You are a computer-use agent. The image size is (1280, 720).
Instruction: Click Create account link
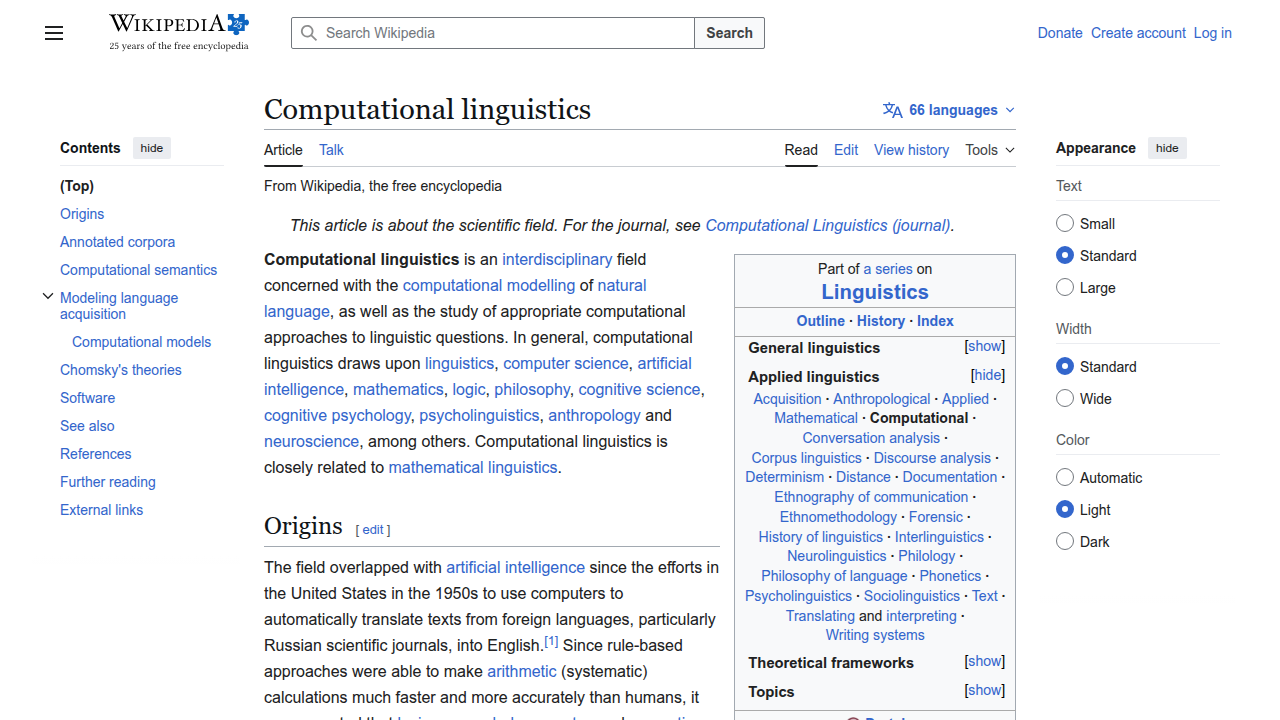click(1138, 33)
